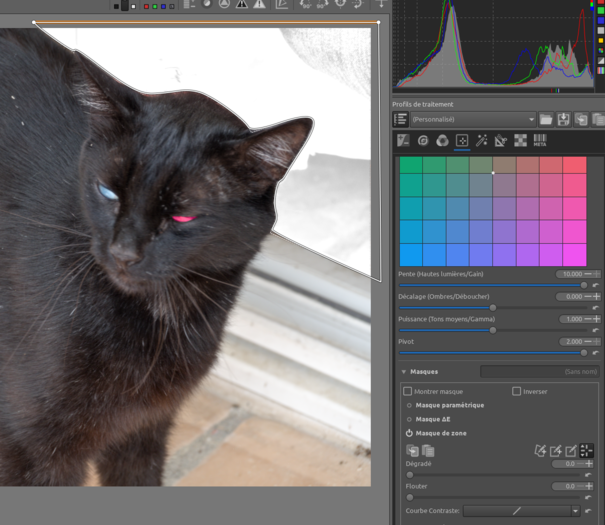Image resolution: width=605 pixels, height=525 pixels.
Task: Expand the Masque paramétrique section
Action: [409, 405]
